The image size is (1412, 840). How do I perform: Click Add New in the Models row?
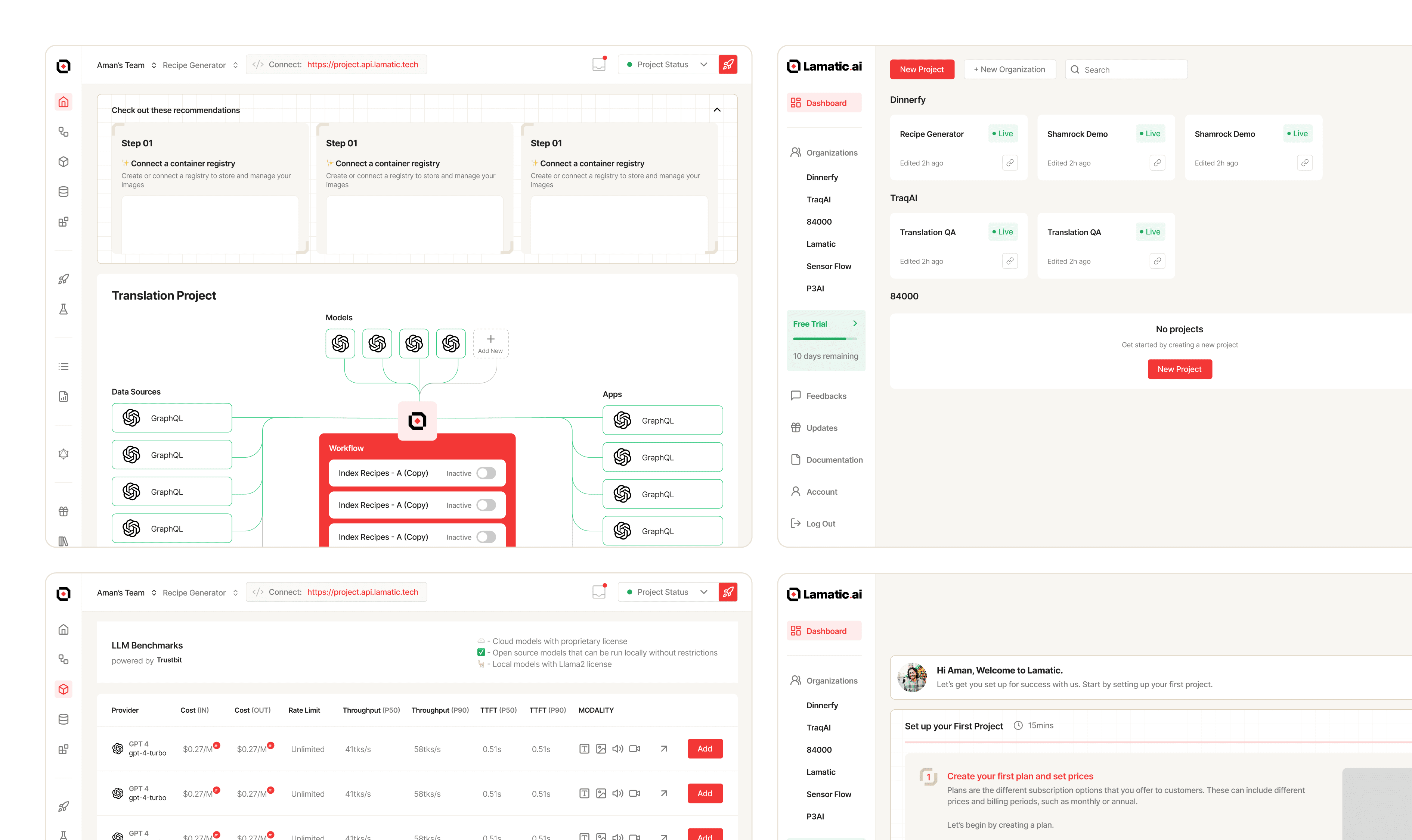coord(490,343)
